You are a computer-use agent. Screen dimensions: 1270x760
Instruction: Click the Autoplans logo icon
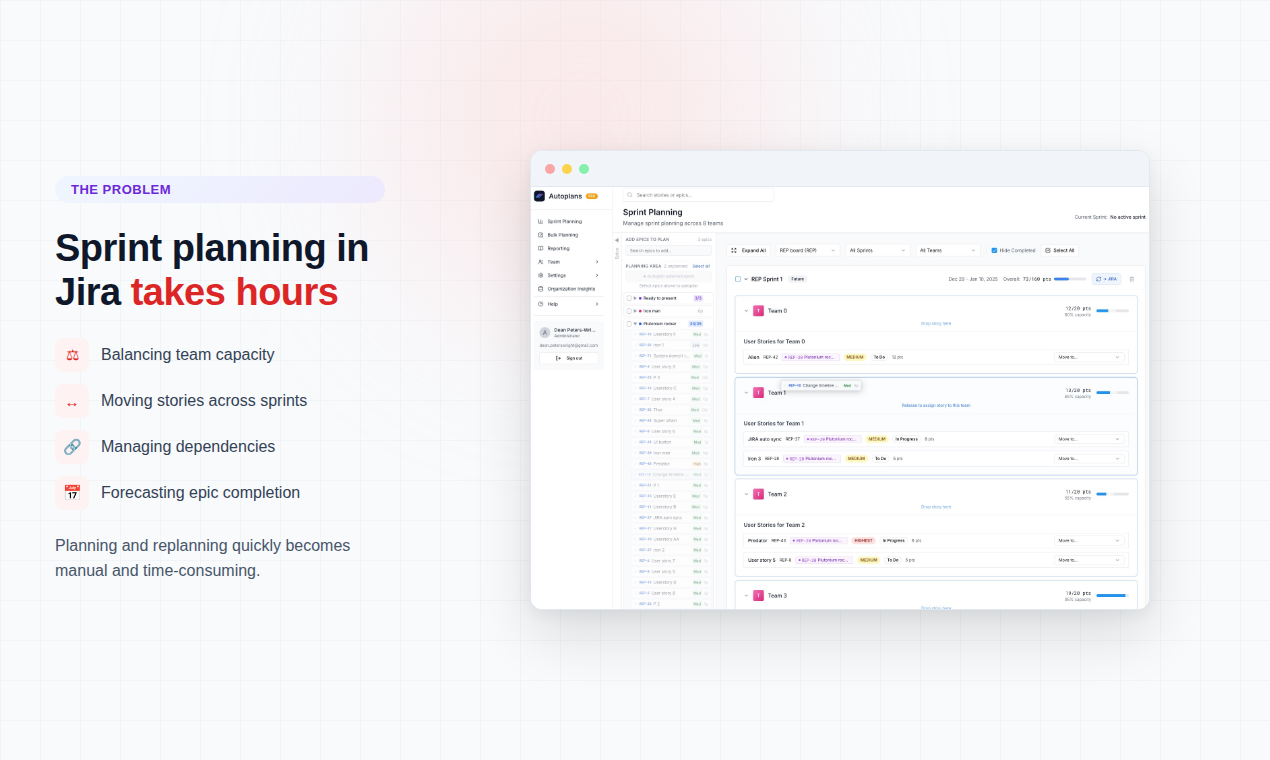point(540,196)
